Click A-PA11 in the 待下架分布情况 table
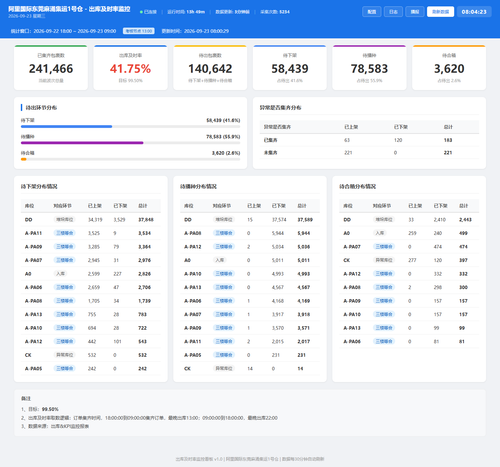 click(x=33, y=233)
